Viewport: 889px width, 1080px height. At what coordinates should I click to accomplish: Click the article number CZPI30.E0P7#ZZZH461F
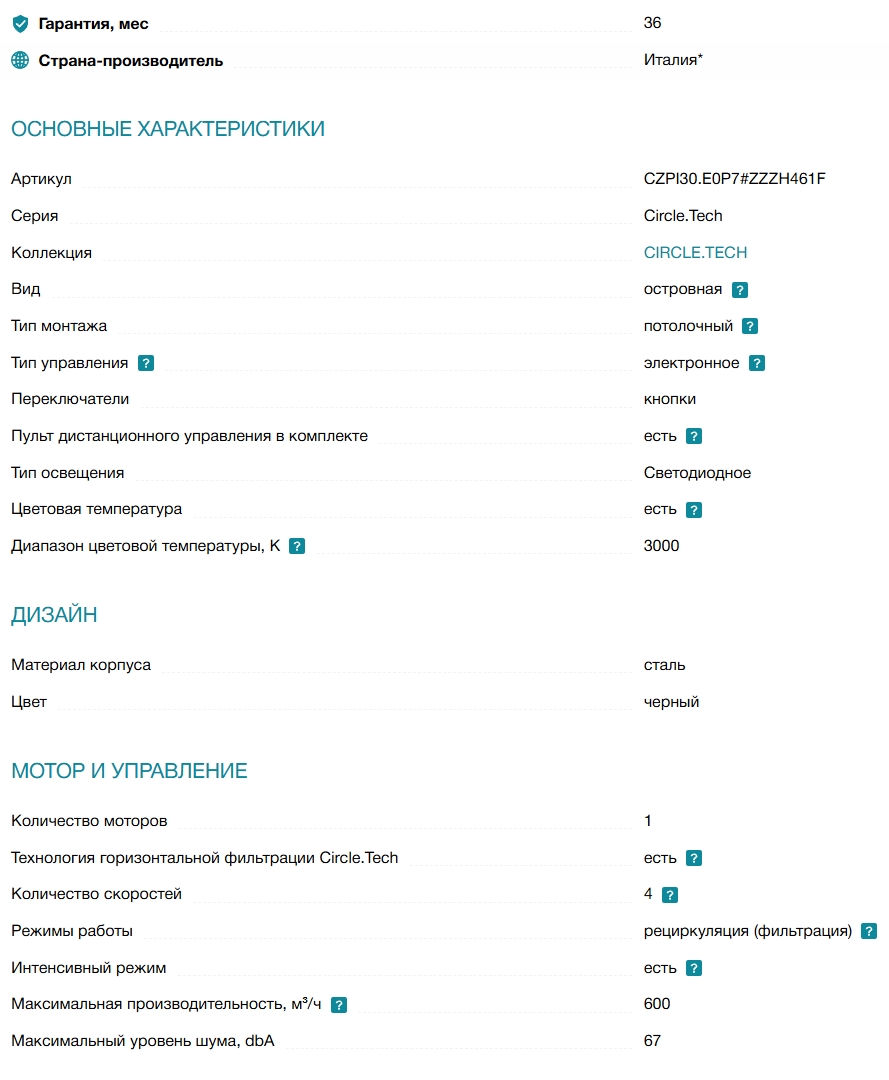735,179
